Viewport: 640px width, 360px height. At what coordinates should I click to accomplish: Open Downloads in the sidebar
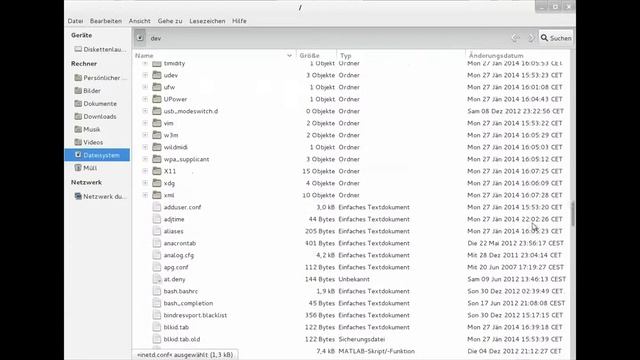[96, 116]
